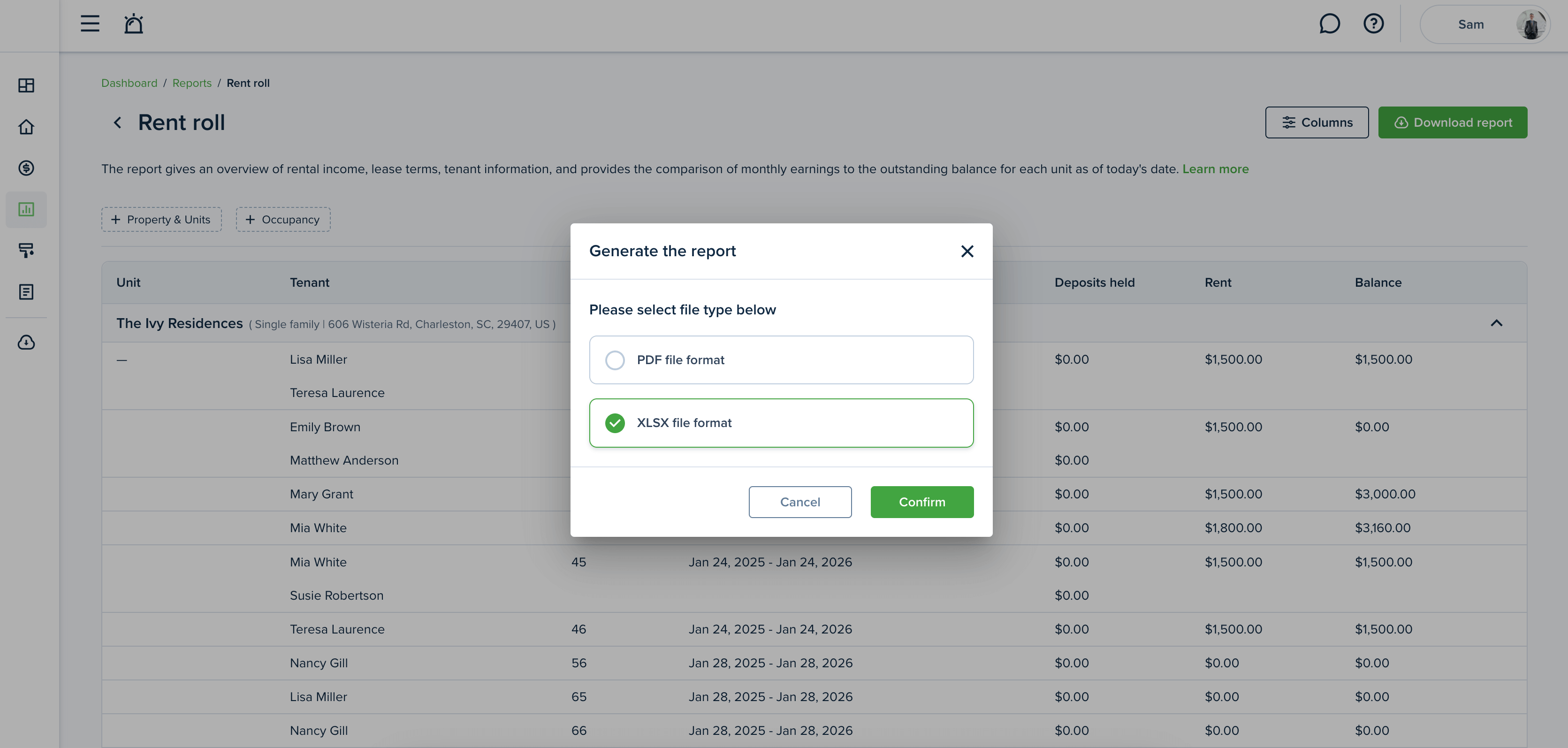Open the documents sidebar icon
The width and height of the screenshot is (1568, 748).
(x=26, y=292)
